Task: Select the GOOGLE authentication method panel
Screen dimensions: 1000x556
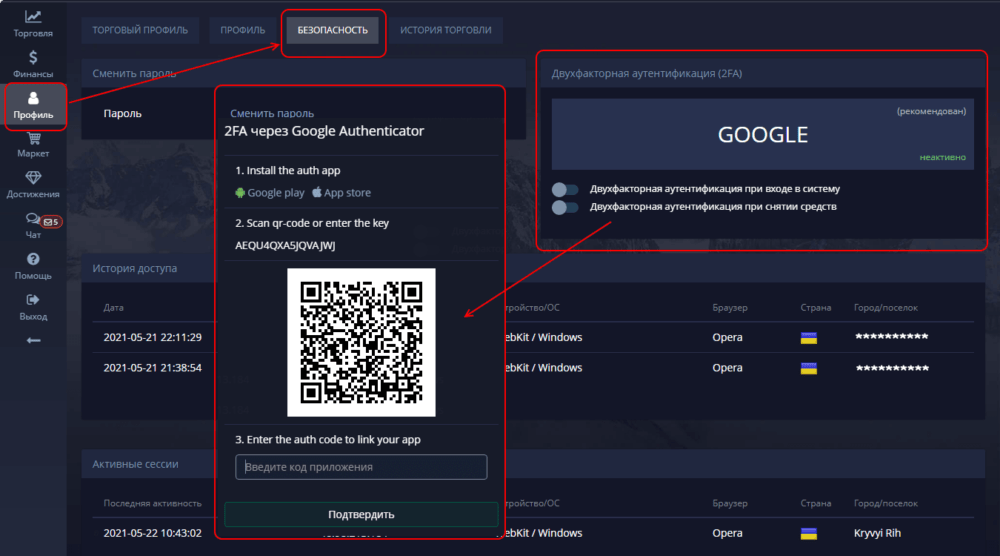Action: point(762,135)
